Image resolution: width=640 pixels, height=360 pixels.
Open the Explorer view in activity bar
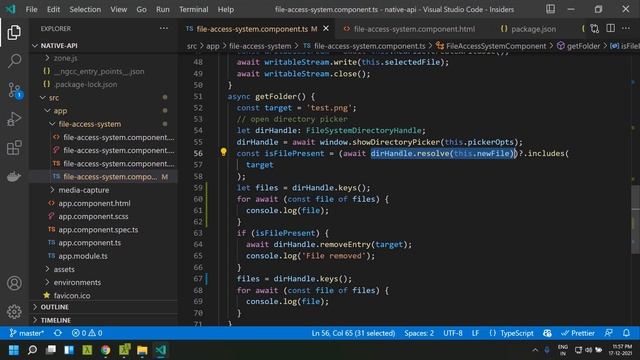click(14, 33)
